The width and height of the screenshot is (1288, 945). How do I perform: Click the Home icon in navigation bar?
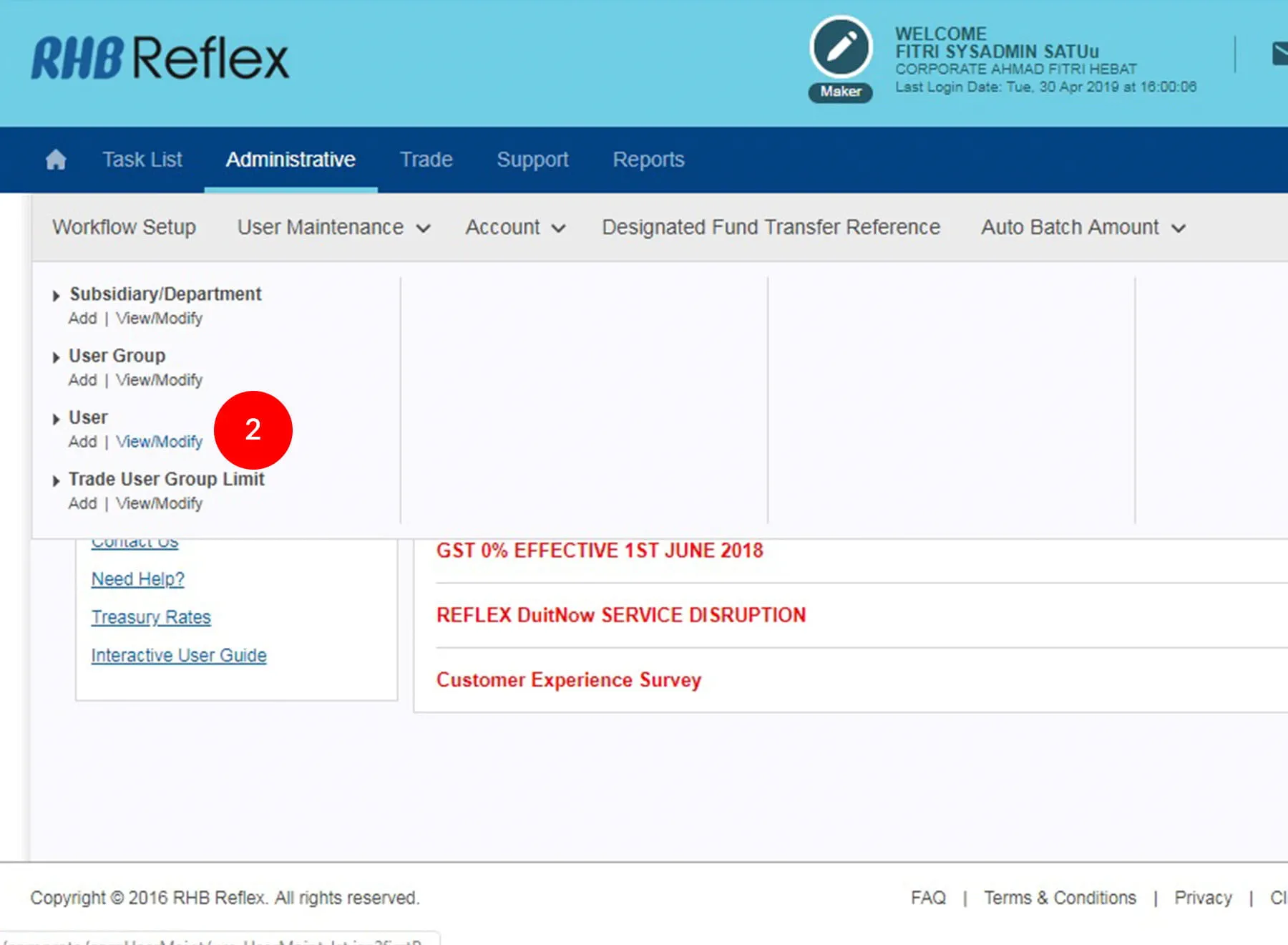coord(56,160)
